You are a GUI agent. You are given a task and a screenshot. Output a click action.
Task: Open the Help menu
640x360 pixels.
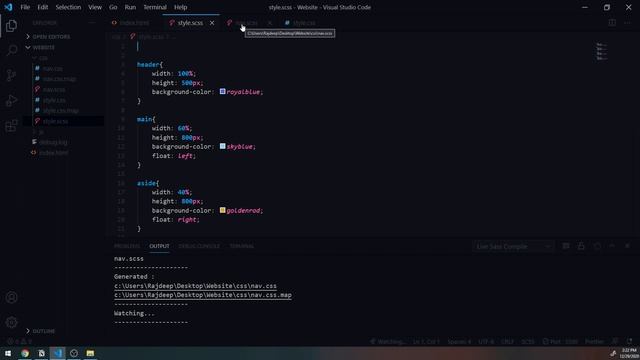coord(180,7)
